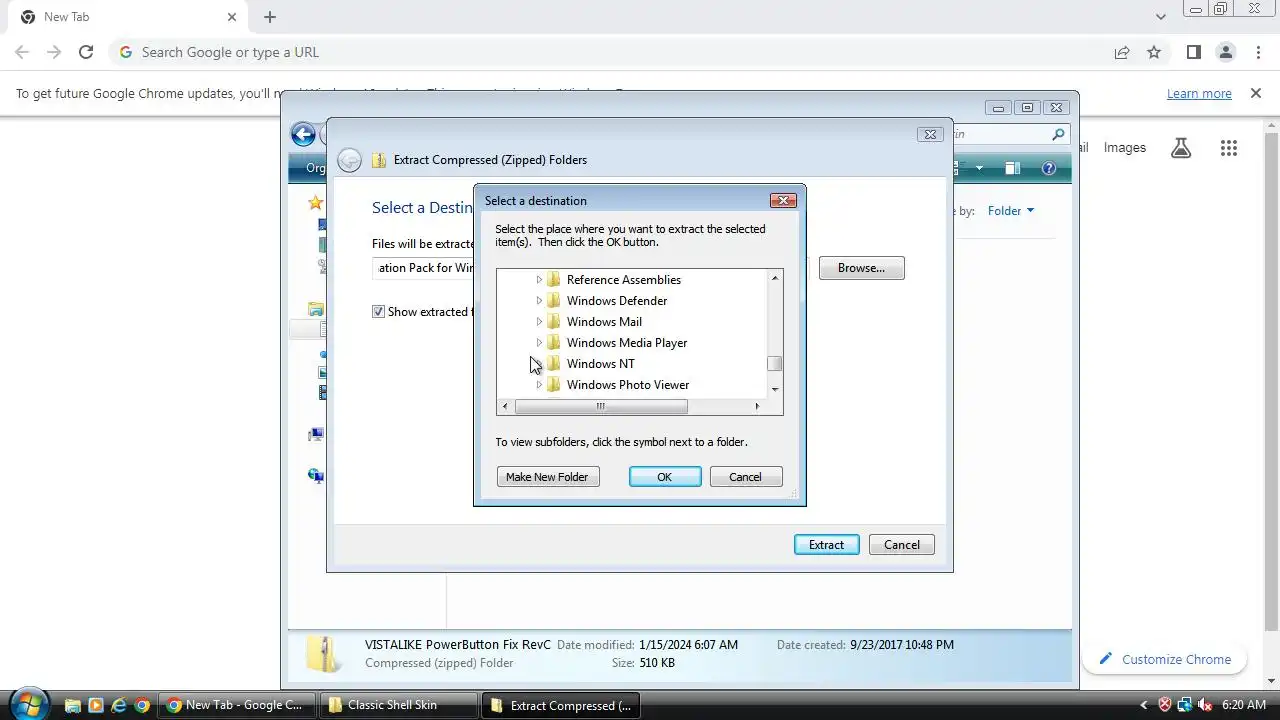Viewport: 1280px width, 720px height.
Task: Click the Reference Assemblies folder icon
Action: (554, 280)
